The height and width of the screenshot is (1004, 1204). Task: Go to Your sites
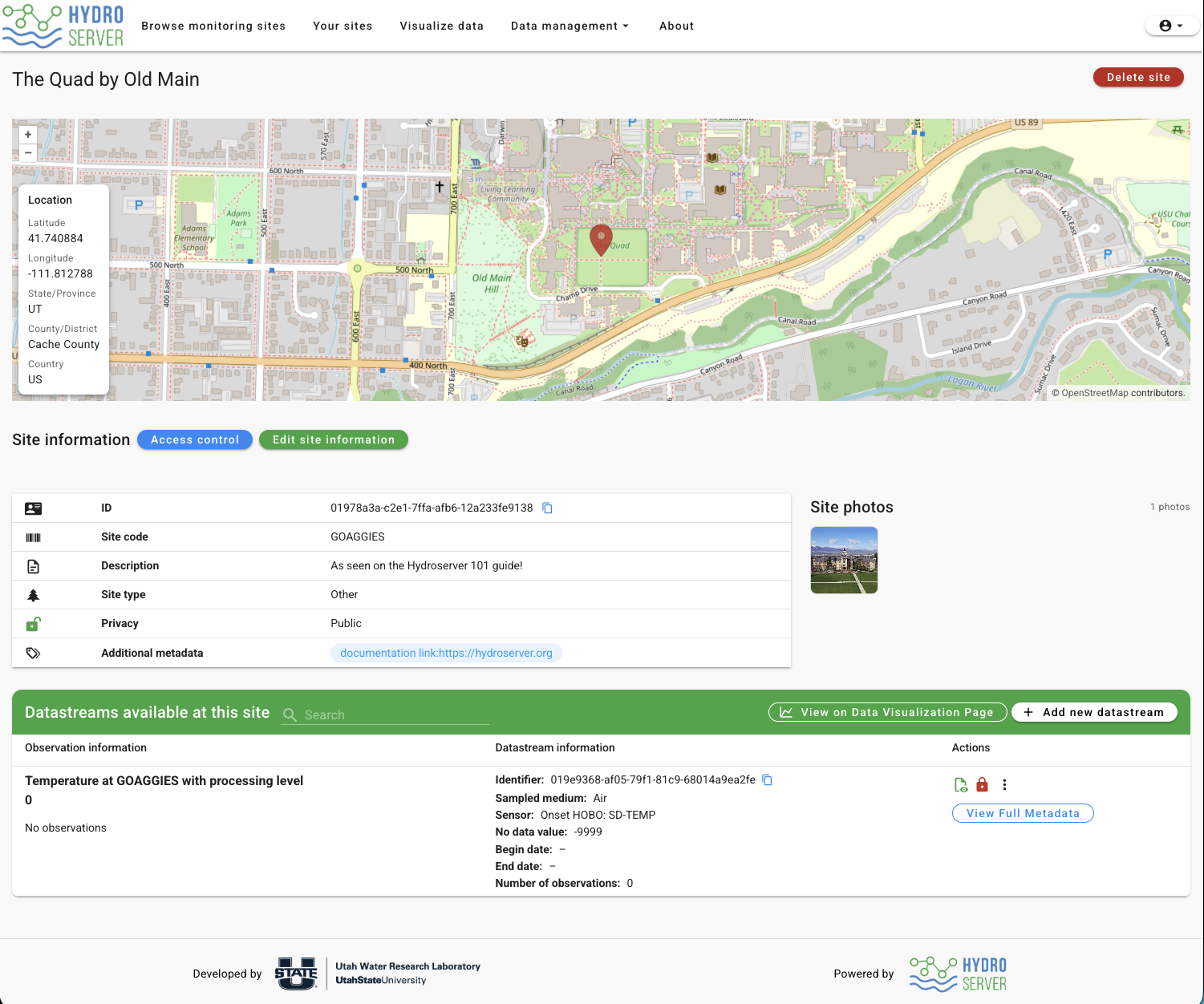coord(343,26)
